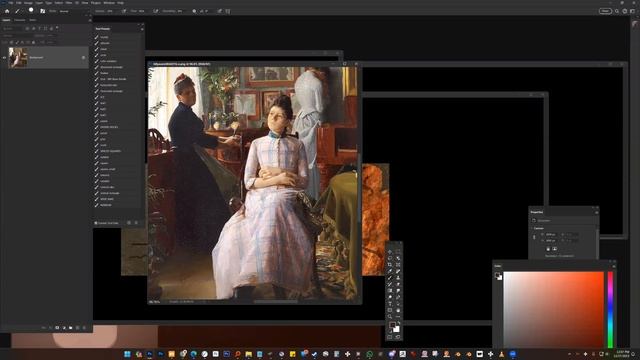The height and width of the screenshot is (360, 640).
Task: Toggle Quick Mask mode in the tools panel
Action: click(x=390, y=337)
